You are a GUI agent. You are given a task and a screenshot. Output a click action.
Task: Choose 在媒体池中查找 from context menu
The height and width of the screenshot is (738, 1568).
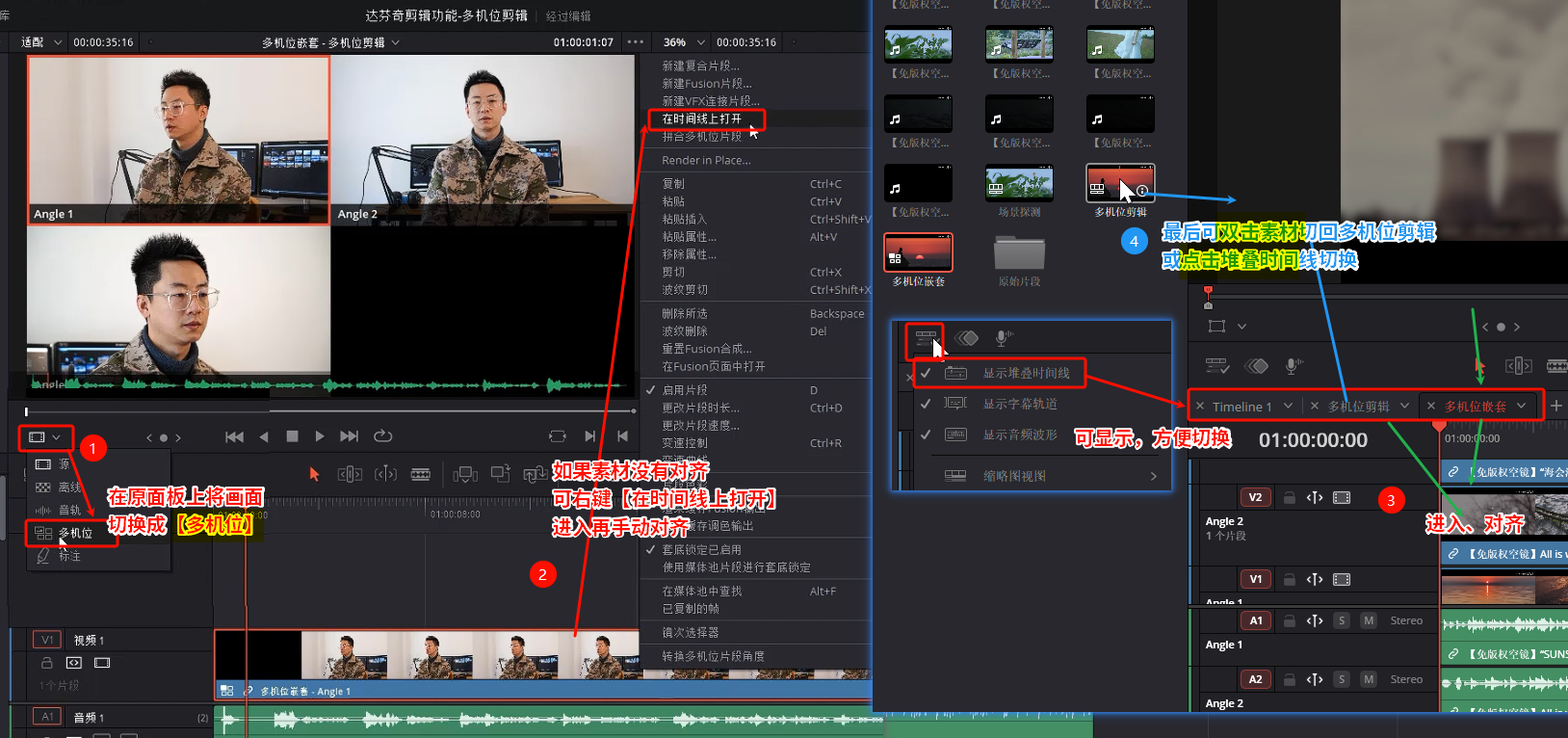click(701, 592)
